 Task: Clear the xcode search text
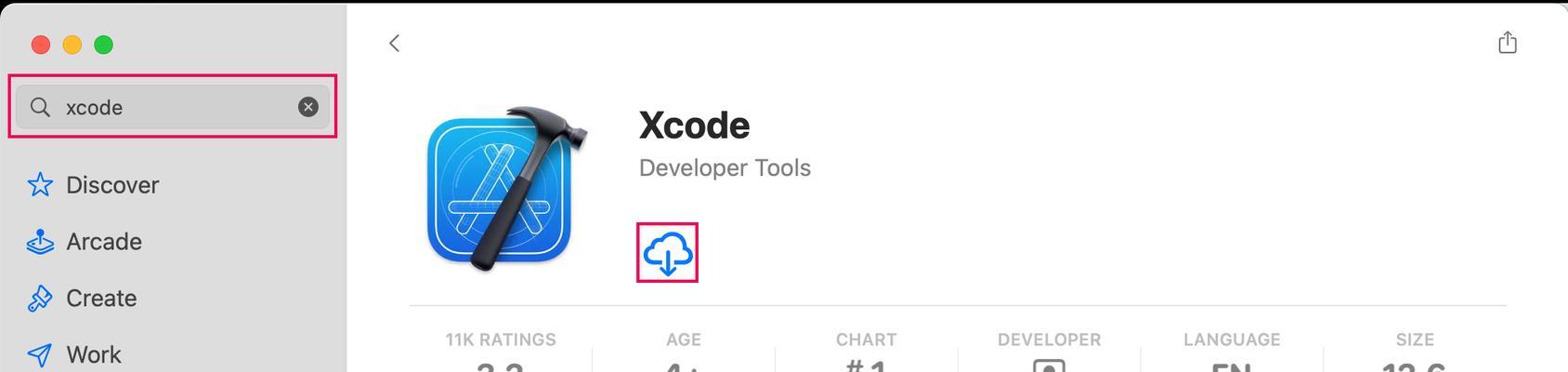point(307,107)
